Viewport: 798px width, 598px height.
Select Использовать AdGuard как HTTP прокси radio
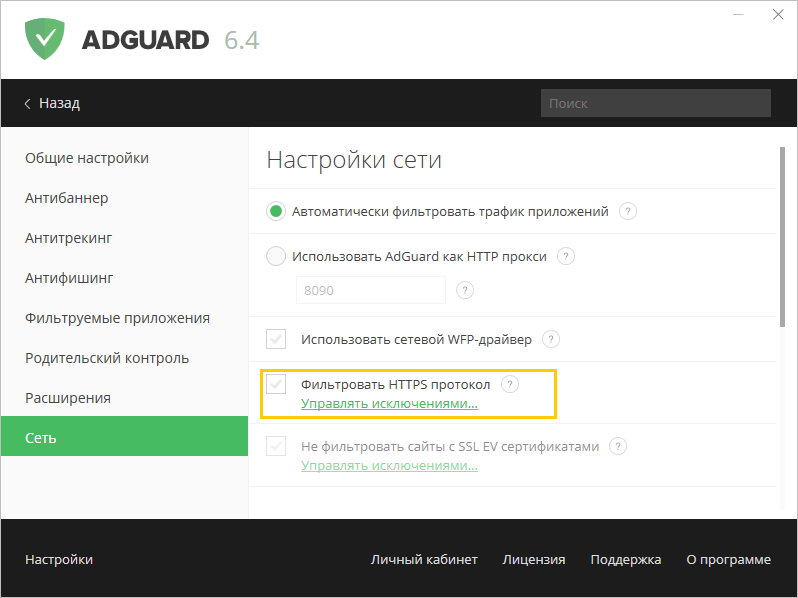point(276,256)
